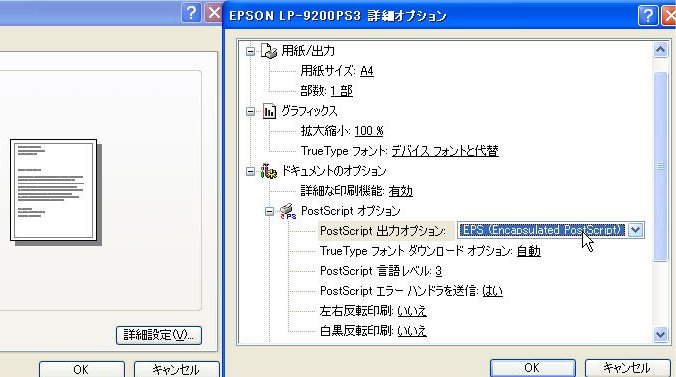The height and width of the screenshot is (377, 676).
Task: Click the 拡大縮小 value 100 %
Action: 369,131
